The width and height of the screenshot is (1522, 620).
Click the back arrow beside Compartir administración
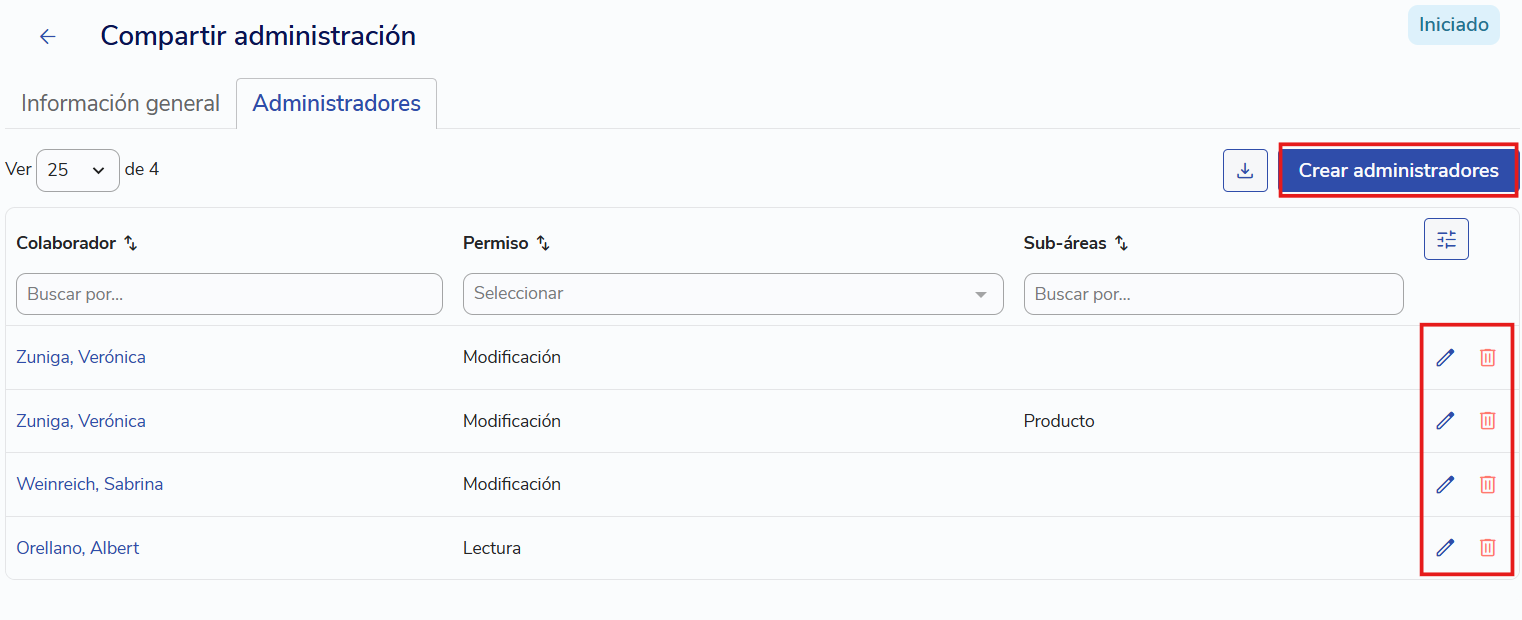pyautogui.click(x=47, y=37)
